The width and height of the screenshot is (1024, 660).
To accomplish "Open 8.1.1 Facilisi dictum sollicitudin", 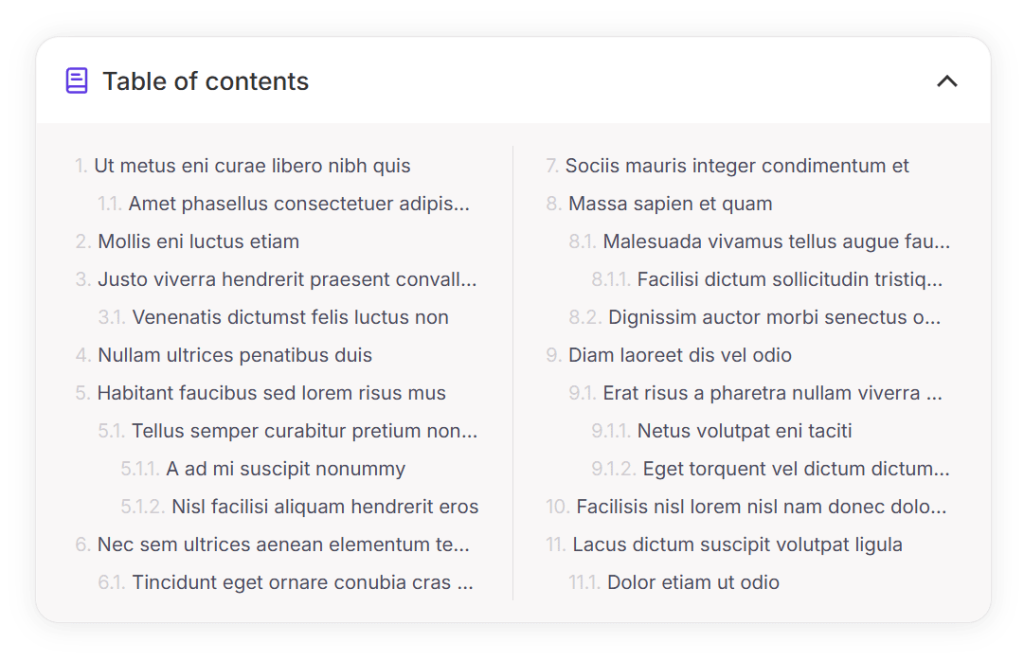I will click(x=789, y=280).
